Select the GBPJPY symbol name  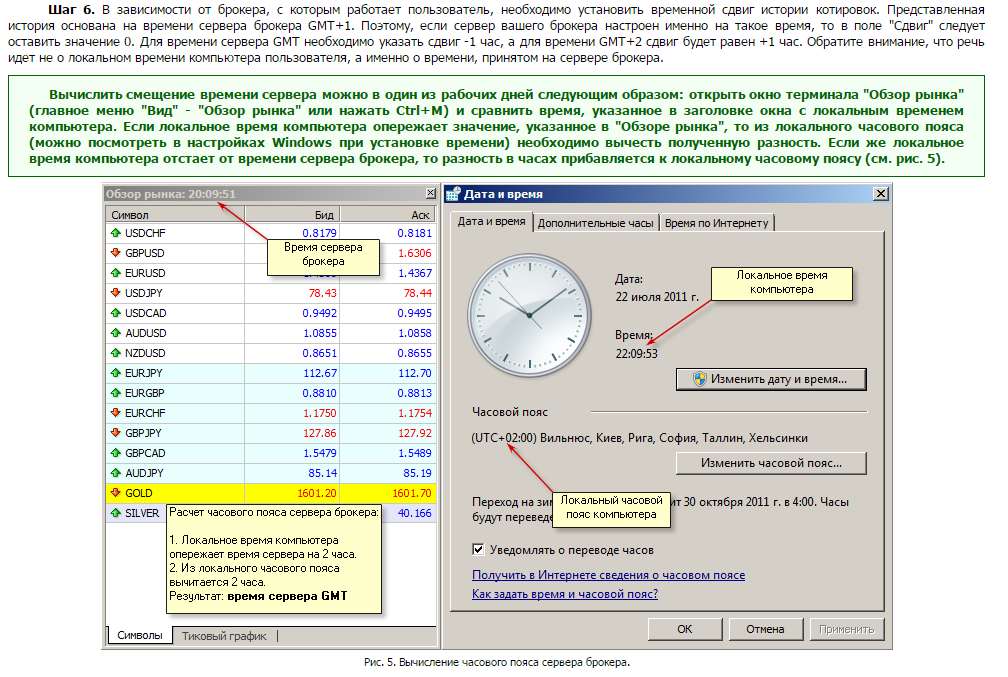[143, 433]
